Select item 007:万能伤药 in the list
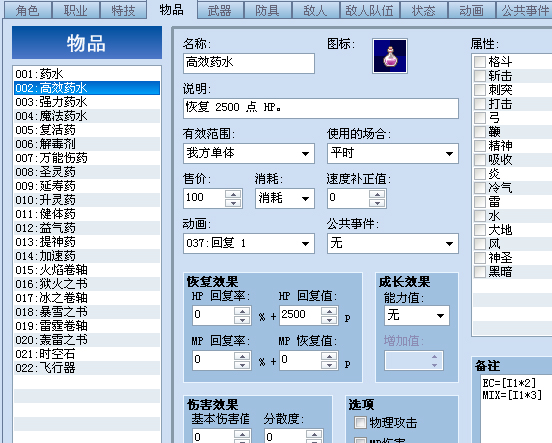This screenshot has width=552, height=443. pos(87,158)
